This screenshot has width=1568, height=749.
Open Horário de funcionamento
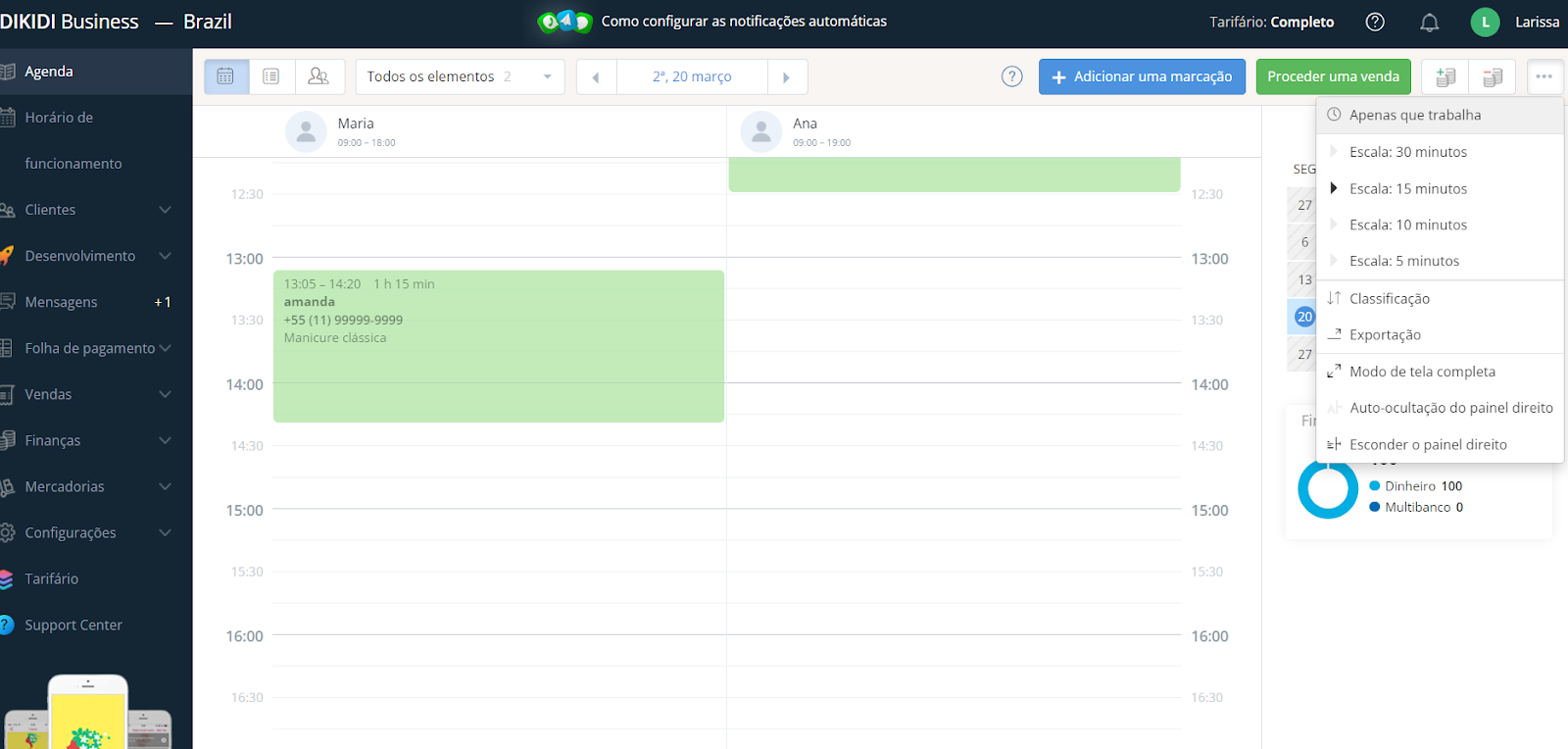(96, 140)
